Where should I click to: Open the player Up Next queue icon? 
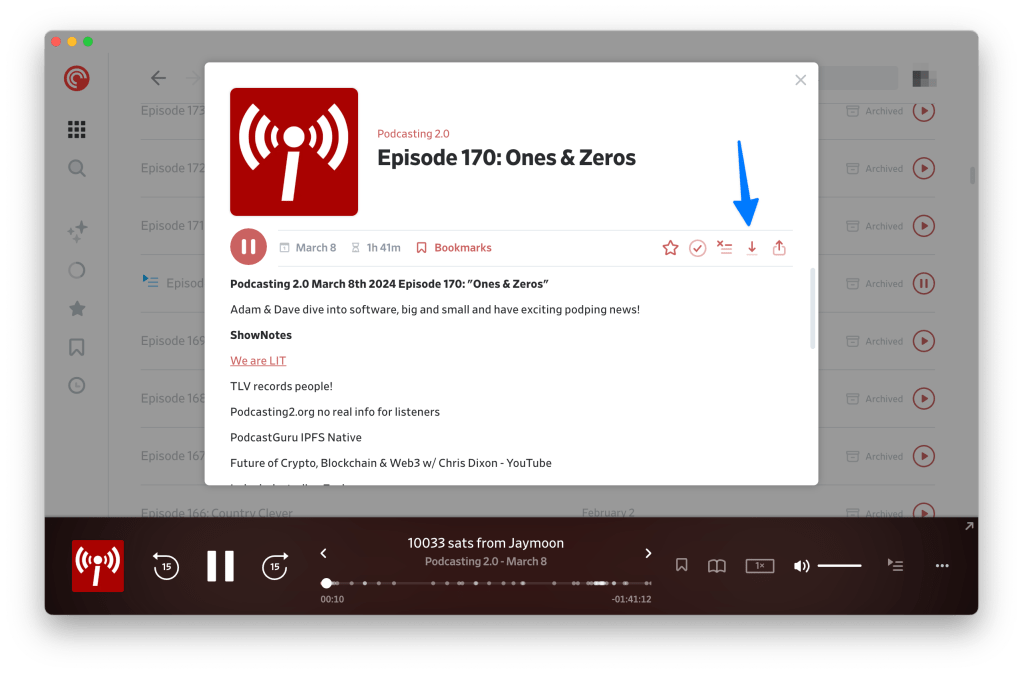pyautogui.click(x=895, y=566)
